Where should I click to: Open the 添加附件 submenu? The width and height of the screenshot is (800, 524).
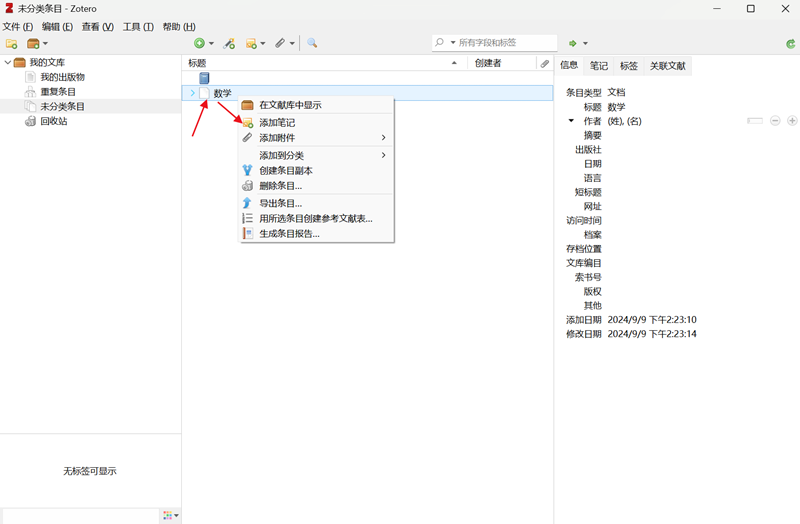point(316,138)
